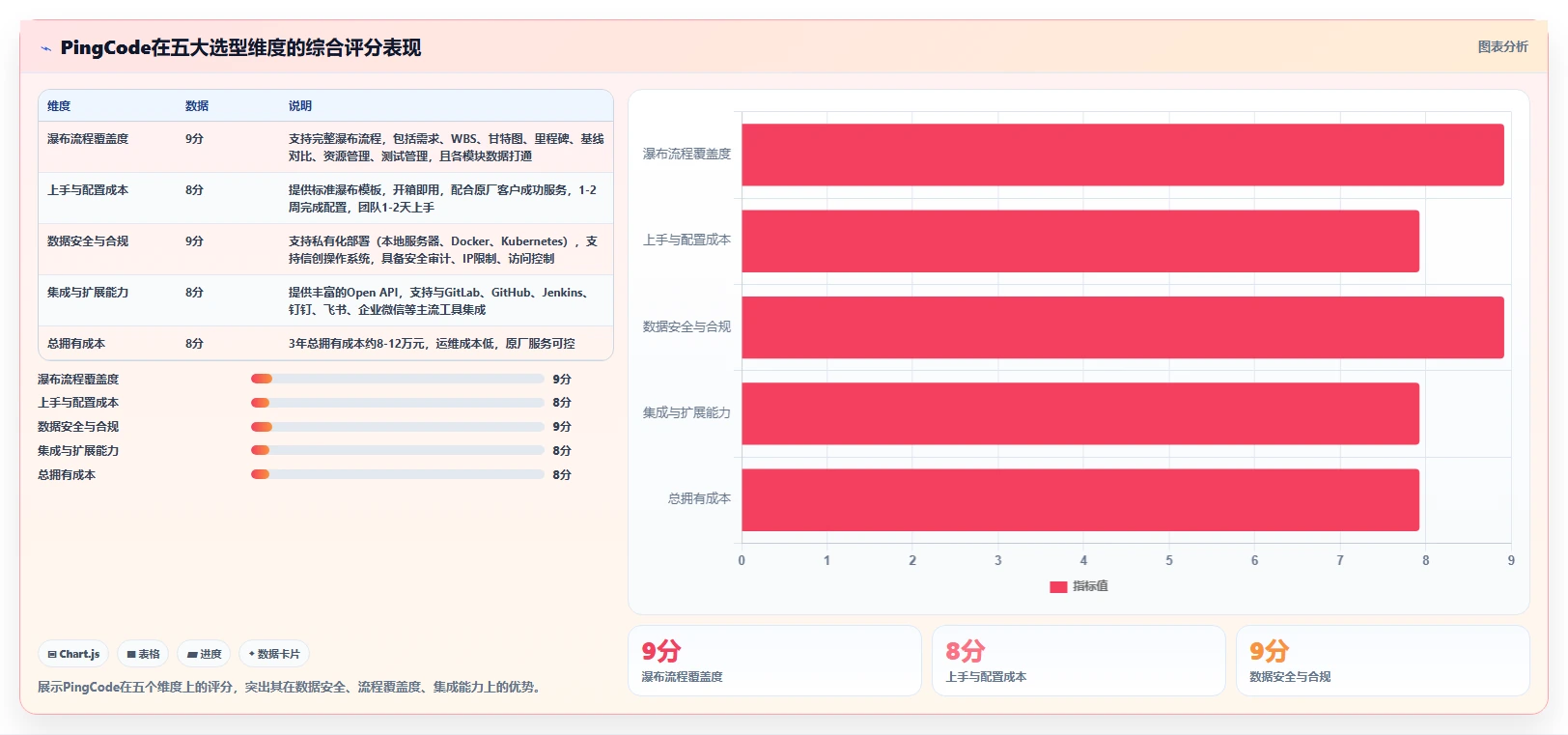Click the 3年总拥有成本约8-12万元 description

coord(432,344)
